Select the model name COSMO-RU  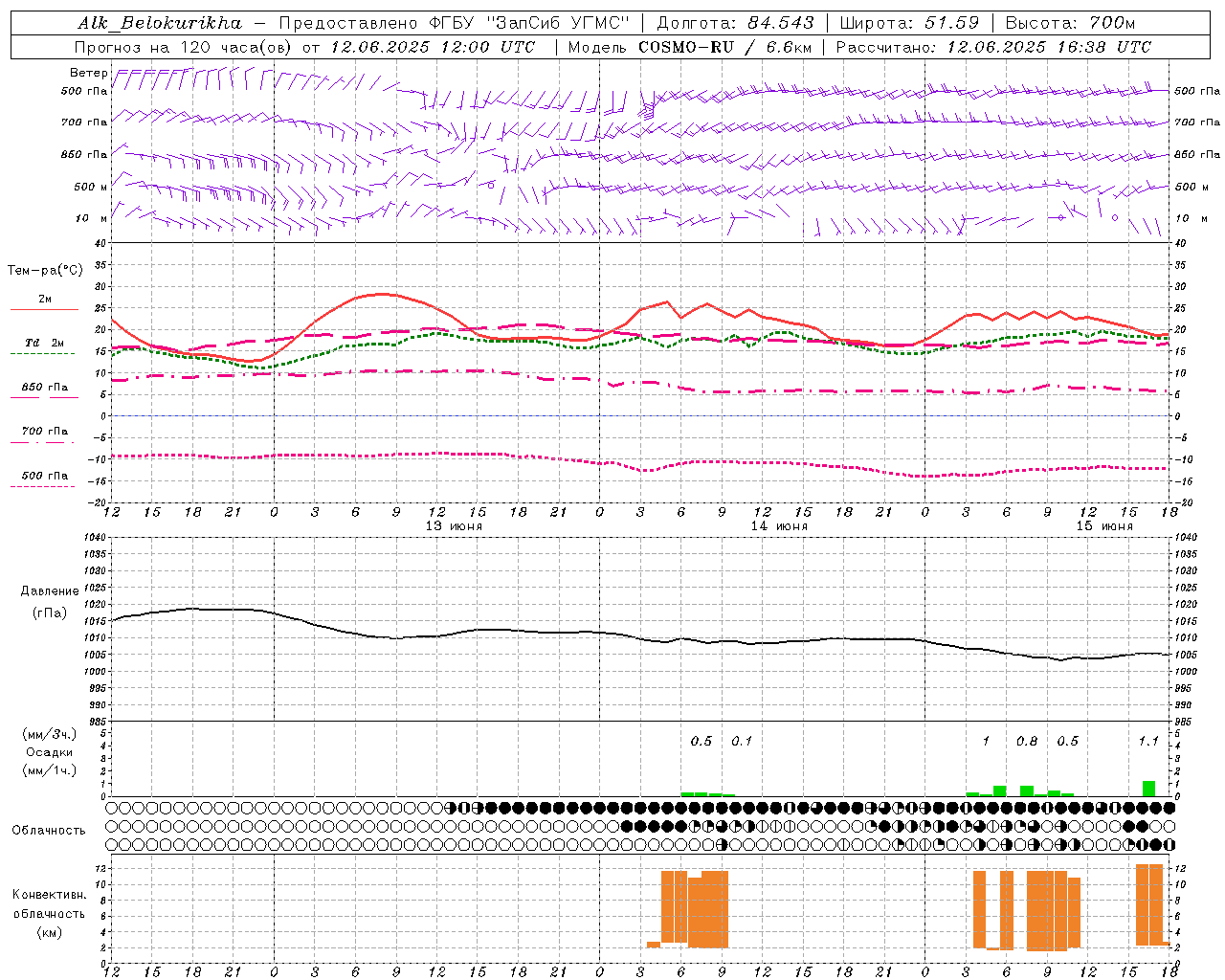click(685, 47)
